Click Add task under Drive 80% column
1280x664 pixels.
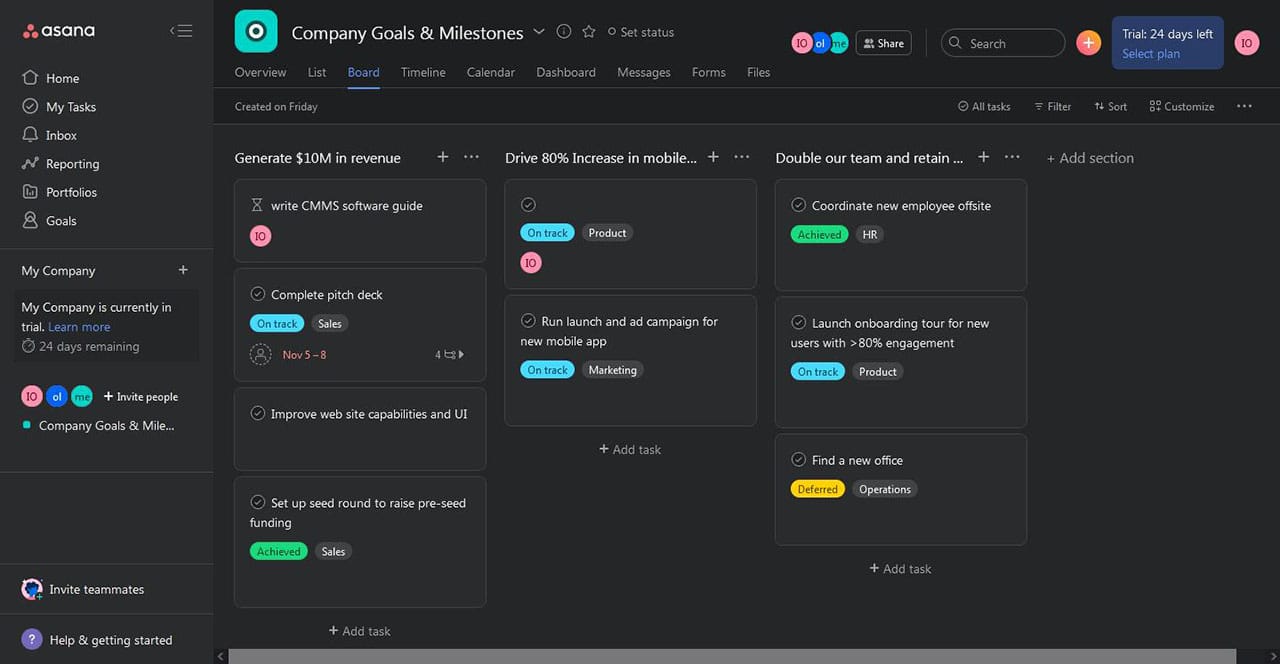[x=630, y=449]
